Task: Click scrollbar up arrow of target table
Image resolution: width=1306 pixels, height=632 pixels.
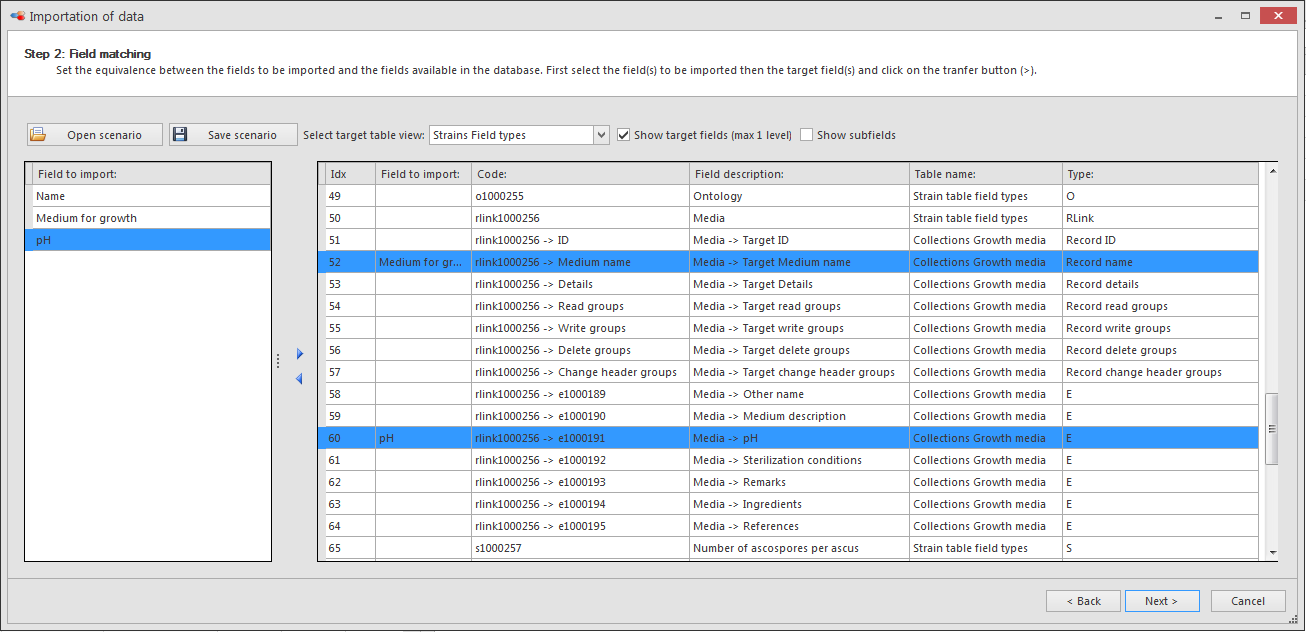Action: pyautogui.click(x=1272, y=171)
